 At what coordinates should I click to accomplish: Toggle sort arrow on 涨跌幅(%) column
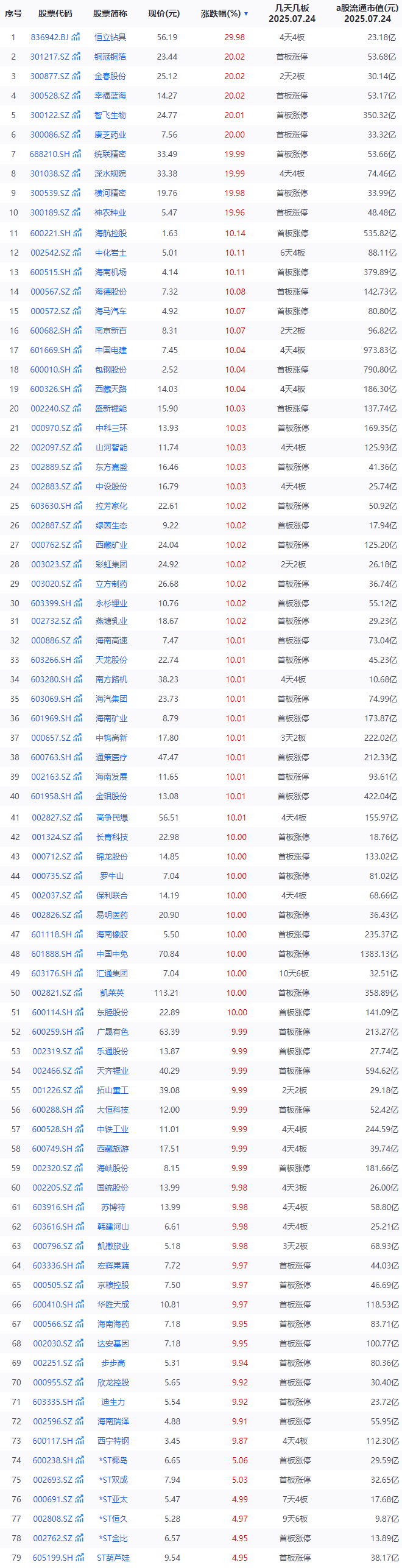pyautogui.click(x=246, y=13)
